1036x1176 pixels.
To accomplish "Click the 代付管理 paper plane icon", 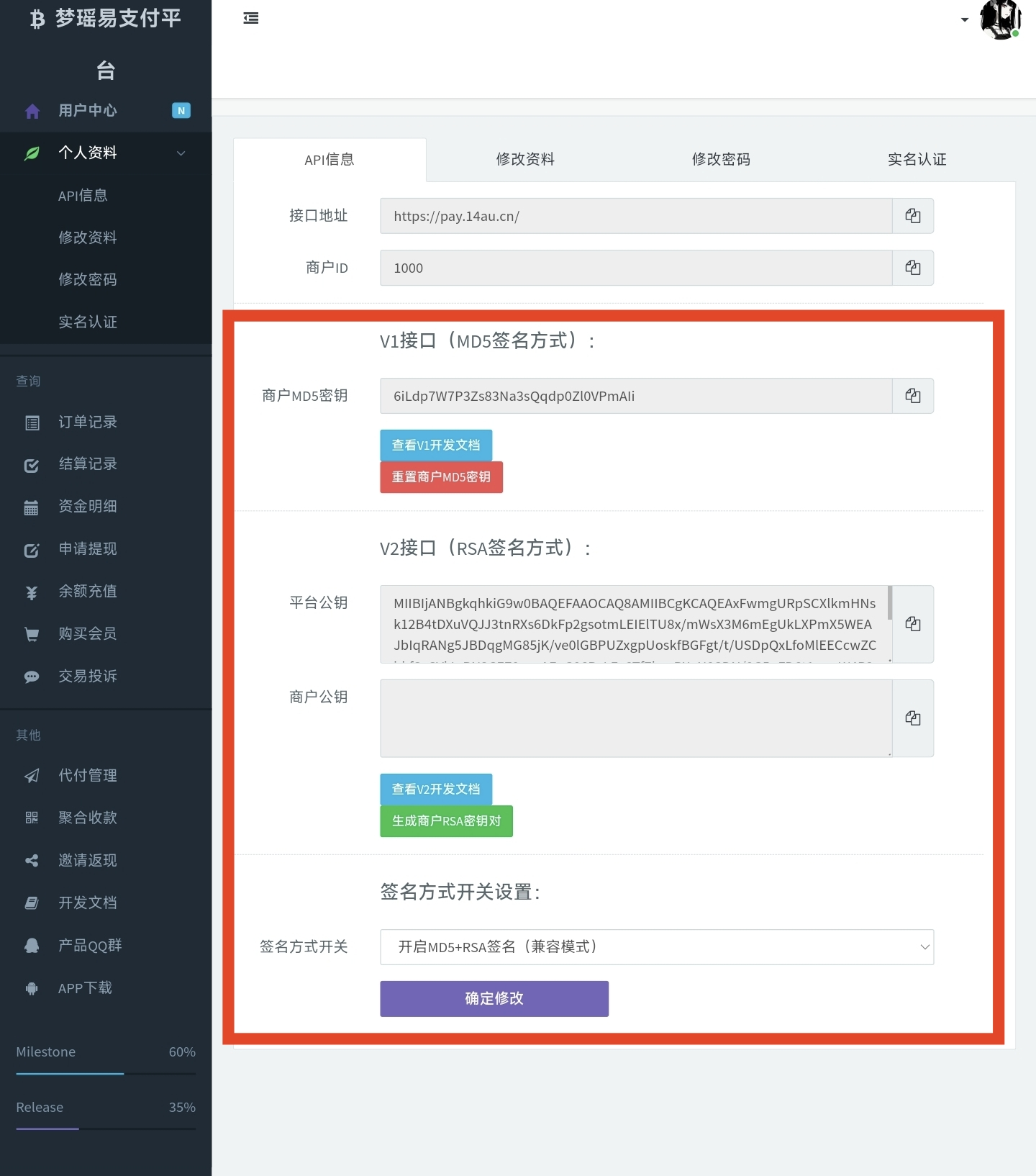I will pos(32,775).
